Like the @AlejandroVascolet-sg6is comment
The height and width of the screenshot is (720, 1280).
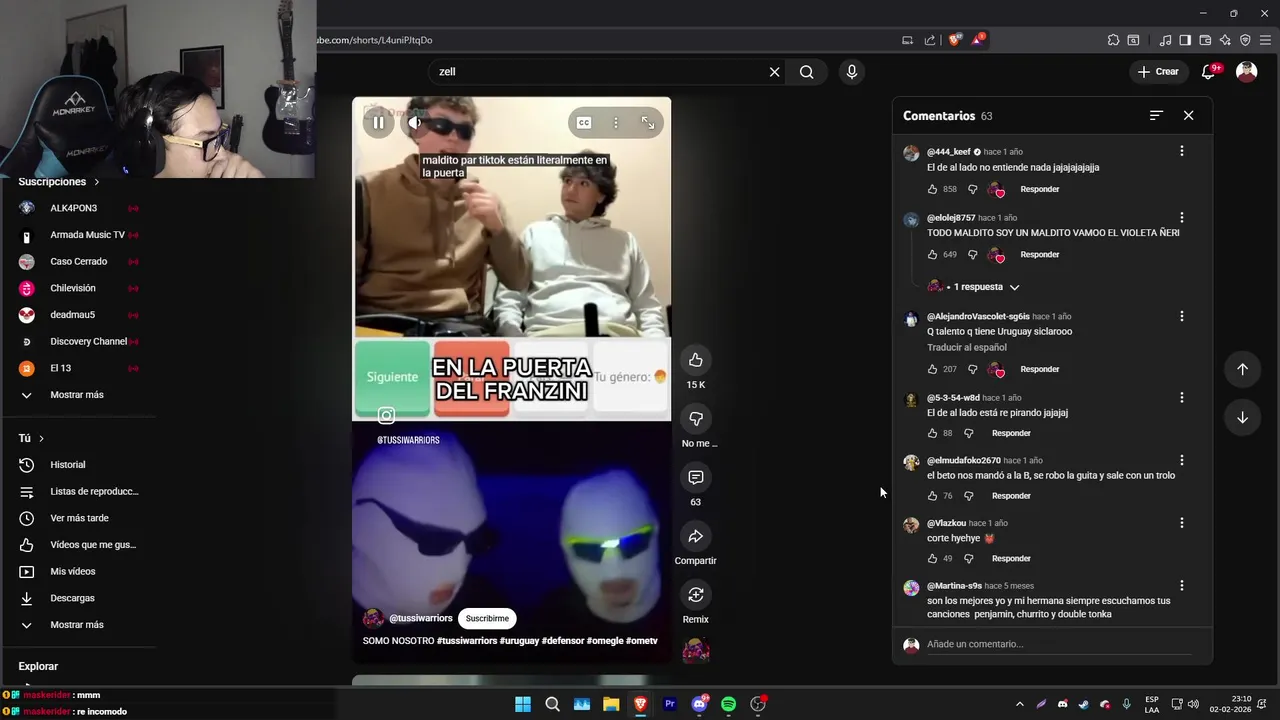click(x=932, y=369)
